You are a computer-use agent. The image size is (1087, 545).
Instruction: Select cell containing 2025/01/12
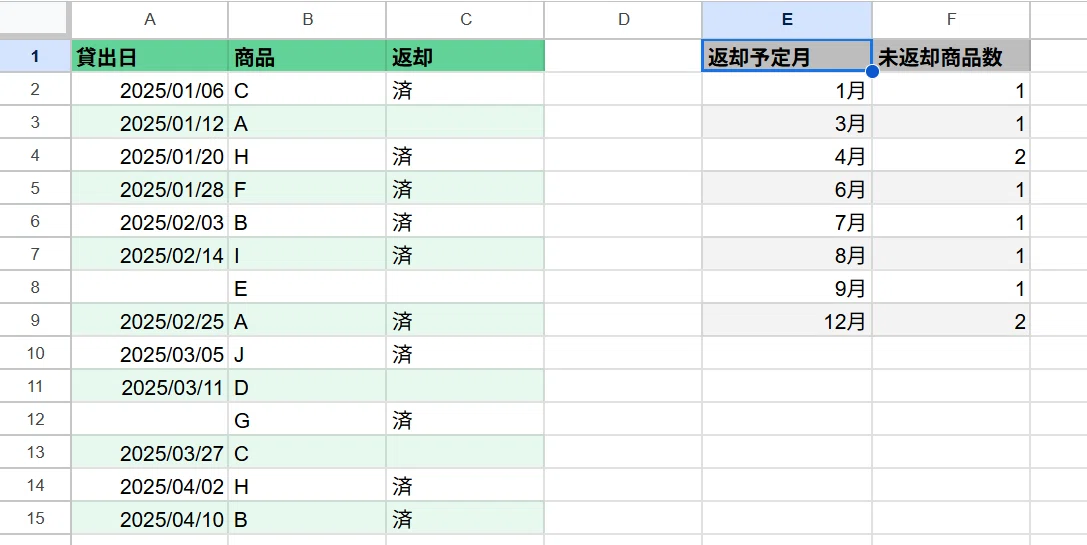(150, 123)
